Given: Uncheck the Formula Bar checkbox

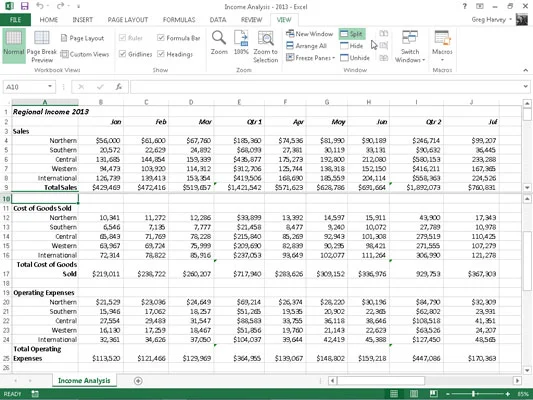Looking at the screenshot, I should click(x=161, y=38).
